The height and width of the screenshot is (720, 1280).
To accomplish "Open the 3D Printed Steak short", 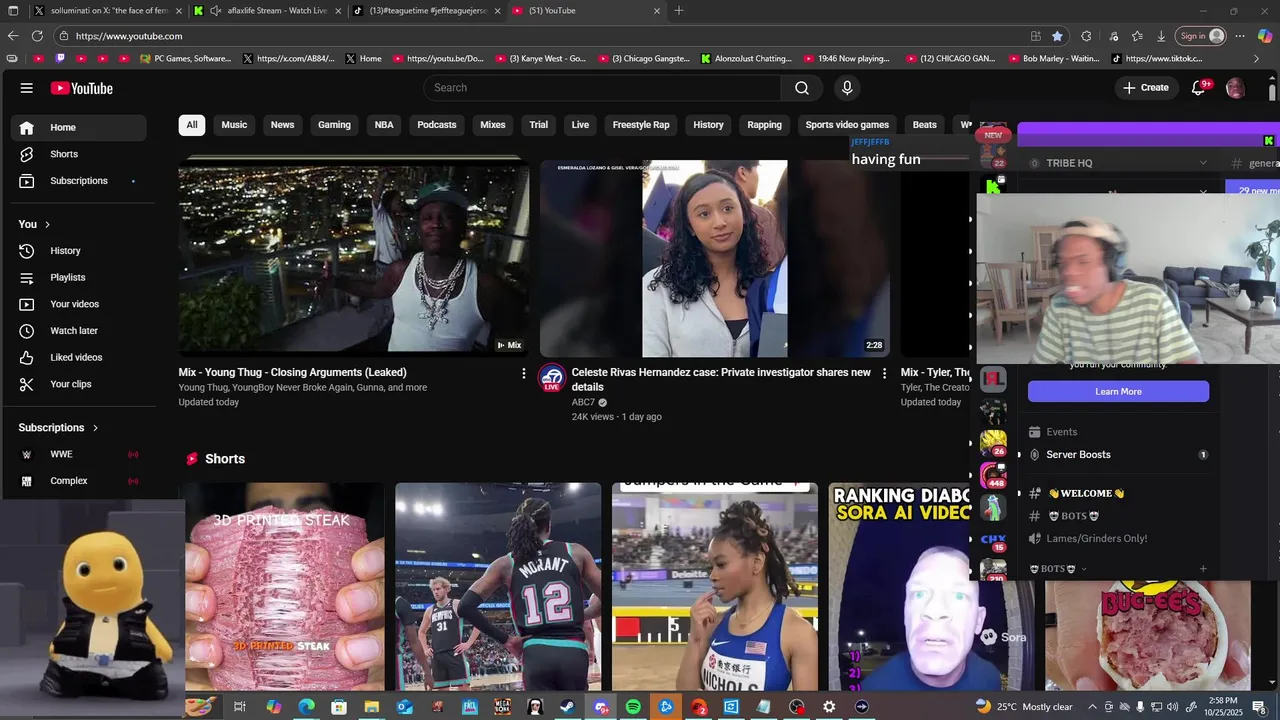I will pos(285,587).
